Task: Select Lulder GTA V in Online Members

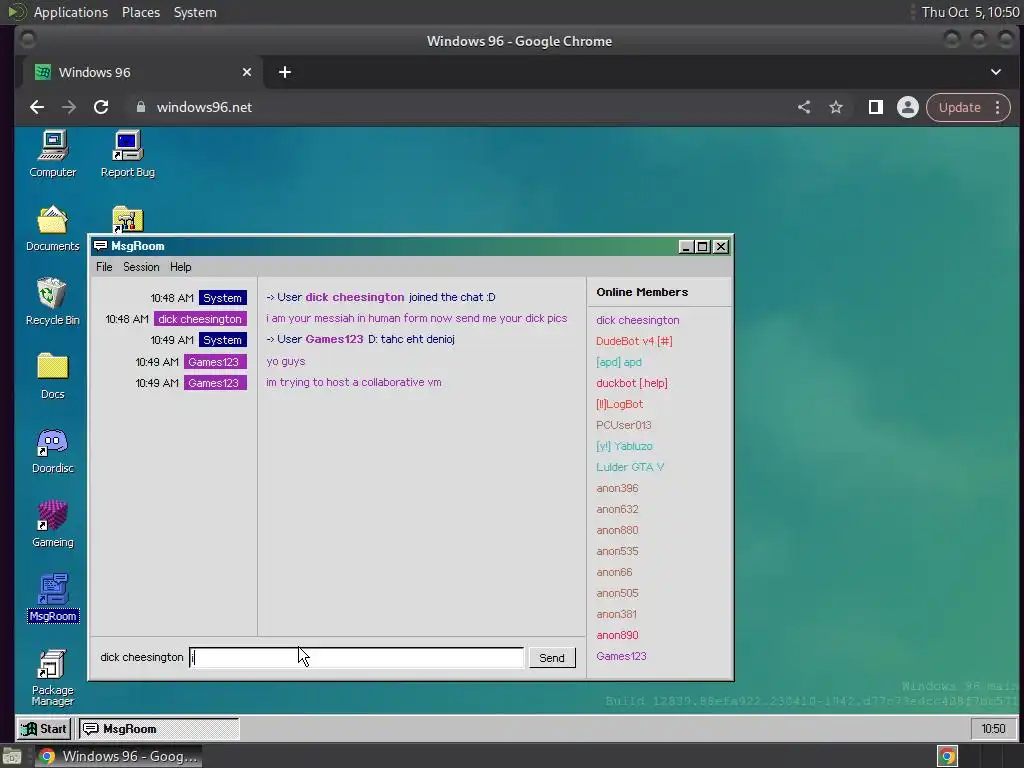Action: (630, 467)
